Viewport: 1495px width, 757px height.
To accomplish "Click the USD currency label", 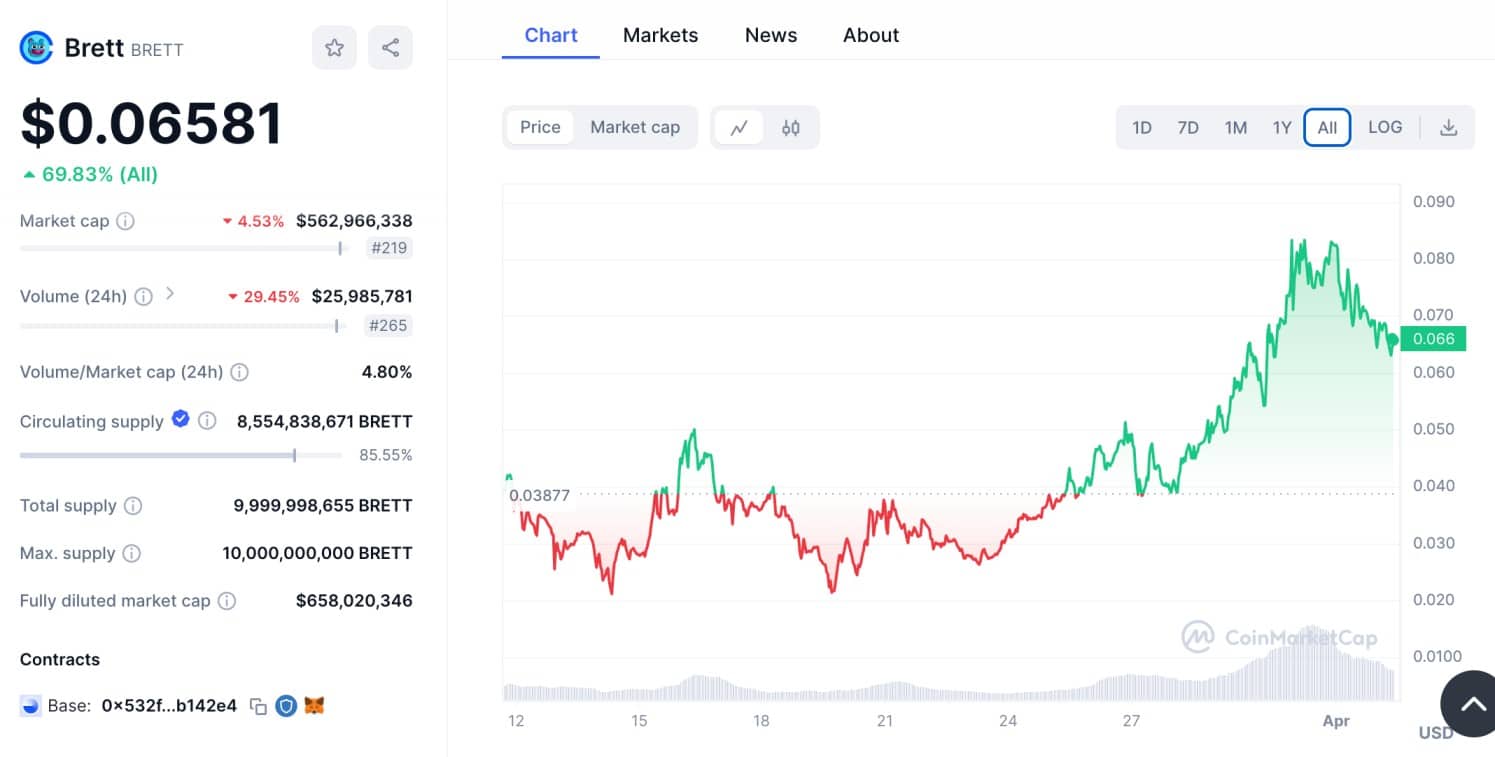I will tap(1436, 733).
